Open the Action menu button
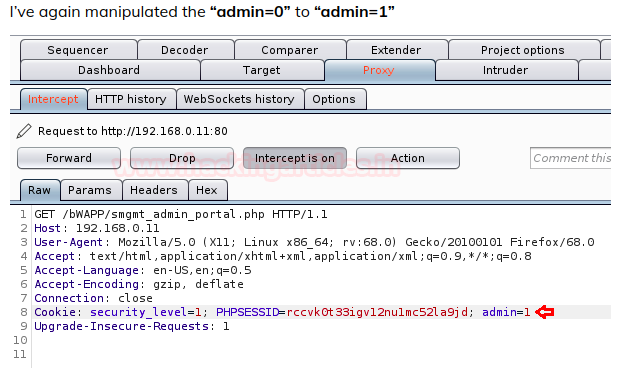Screen dimensions: 618x368 pyautogui.click(x=408, y=158)
